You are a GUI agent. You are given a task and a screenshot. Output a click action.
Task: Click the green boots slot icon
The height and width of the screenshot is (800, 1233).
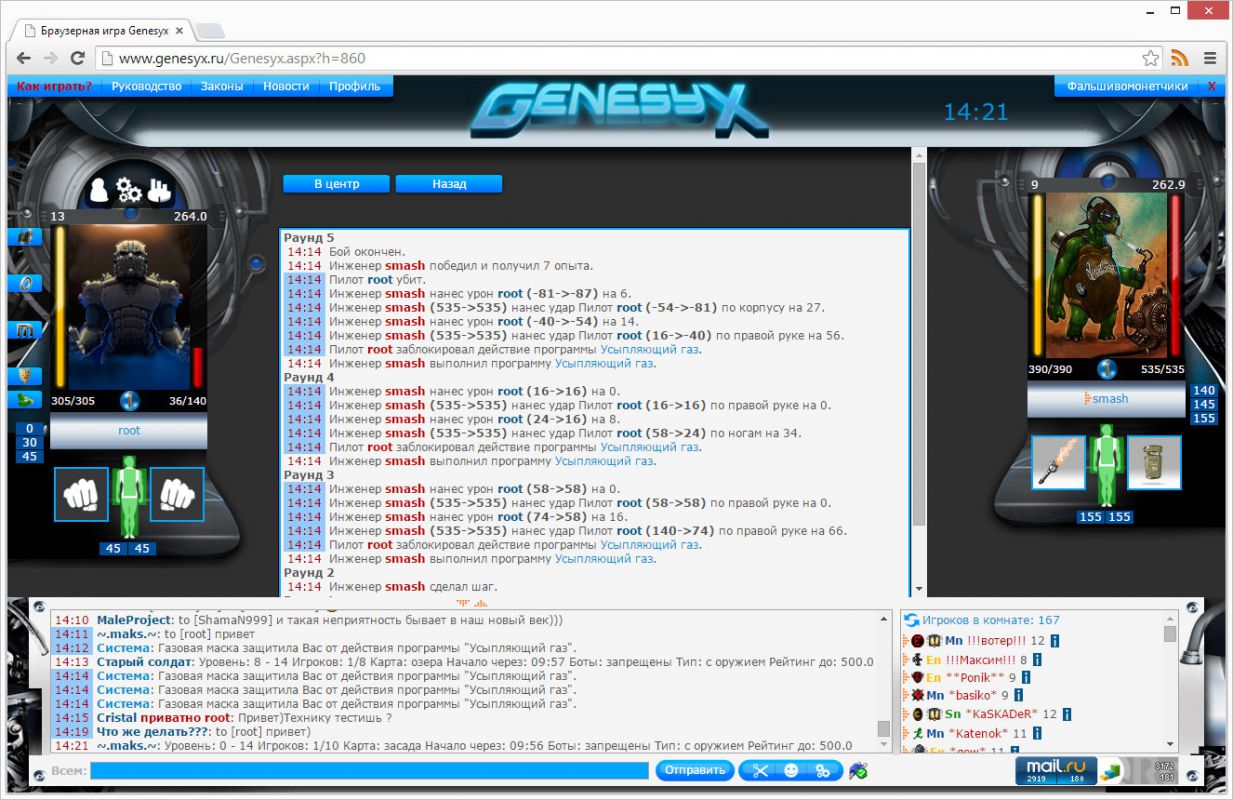(25, 400)
